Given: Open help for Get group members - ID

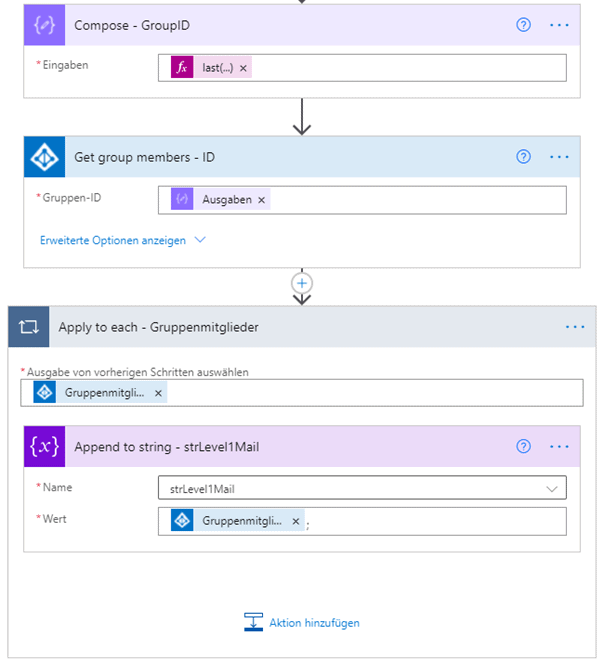Looking at the screenshot, I should pyautogui.click(x=523, y=157).
